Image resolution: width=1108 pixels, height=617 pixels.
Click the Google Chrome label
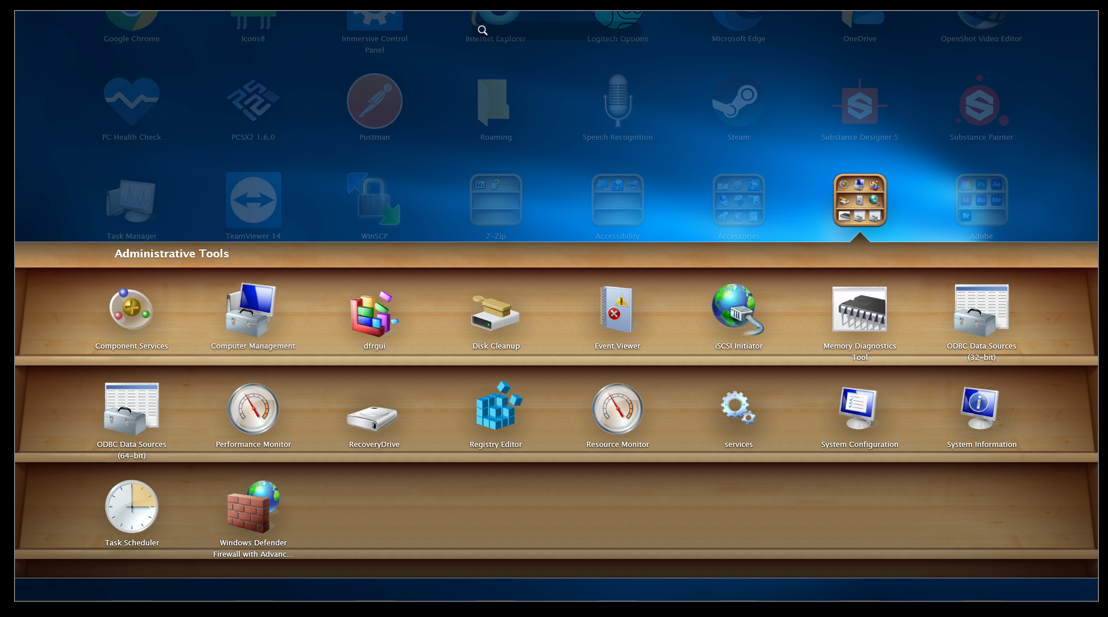(x=131, y=39)
